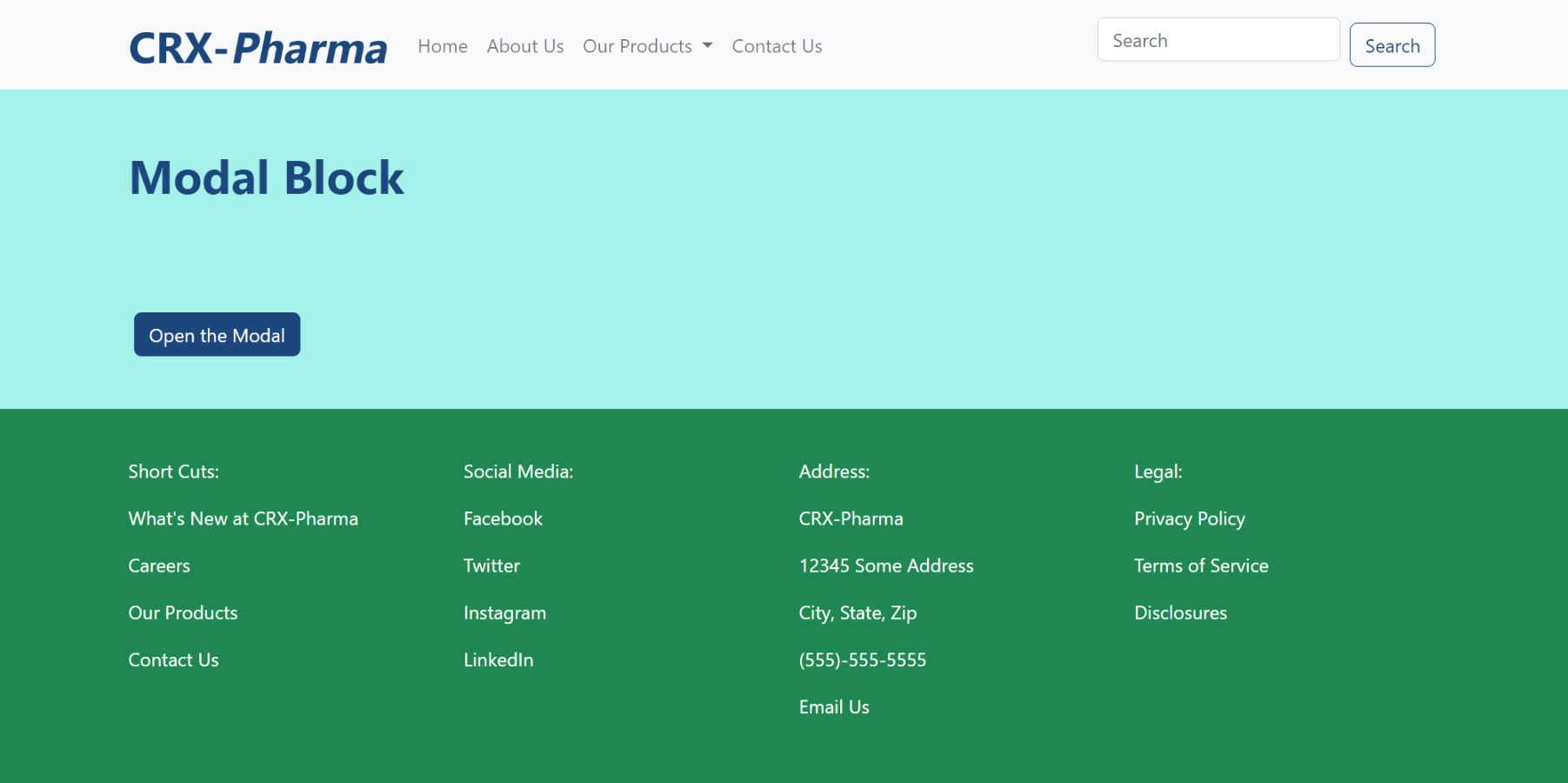Focus the Search text field
This screenshot has height=783, width=1568.
point(1218,40)
